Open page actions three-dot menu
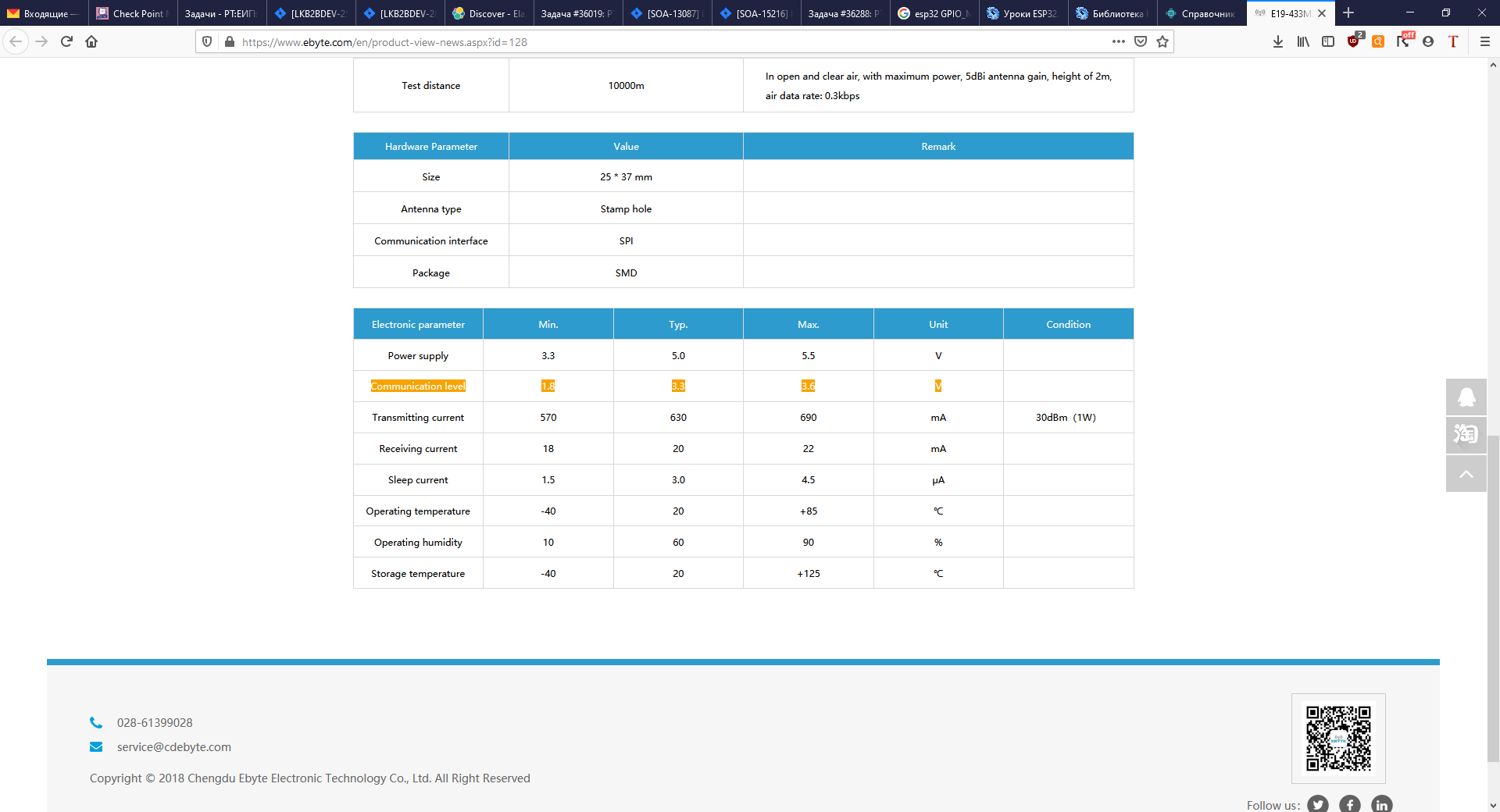 (x=1119, y=41)
